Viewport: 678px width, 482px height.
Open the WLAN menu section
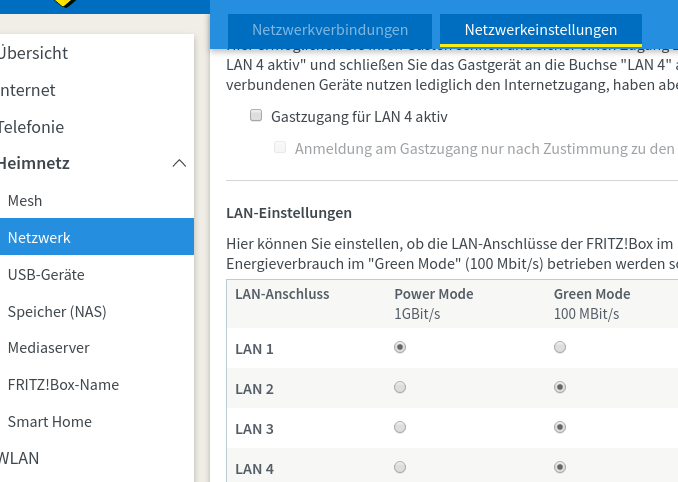click(x=19, y=458)
